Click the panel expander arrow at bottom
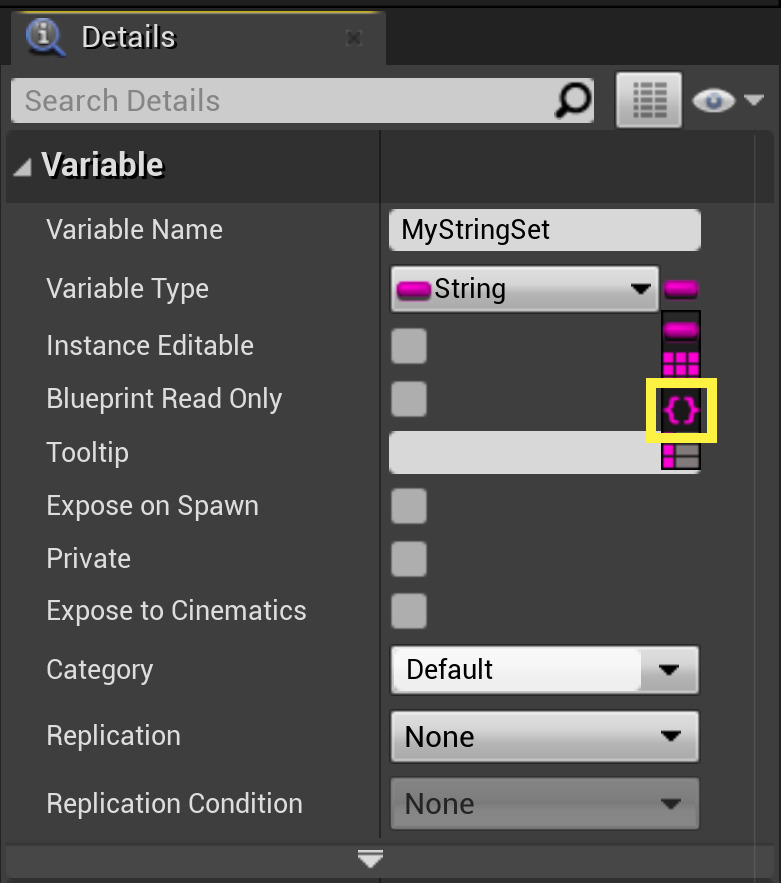Viewport: 781px width, 883px height. (x=370, y=858)
